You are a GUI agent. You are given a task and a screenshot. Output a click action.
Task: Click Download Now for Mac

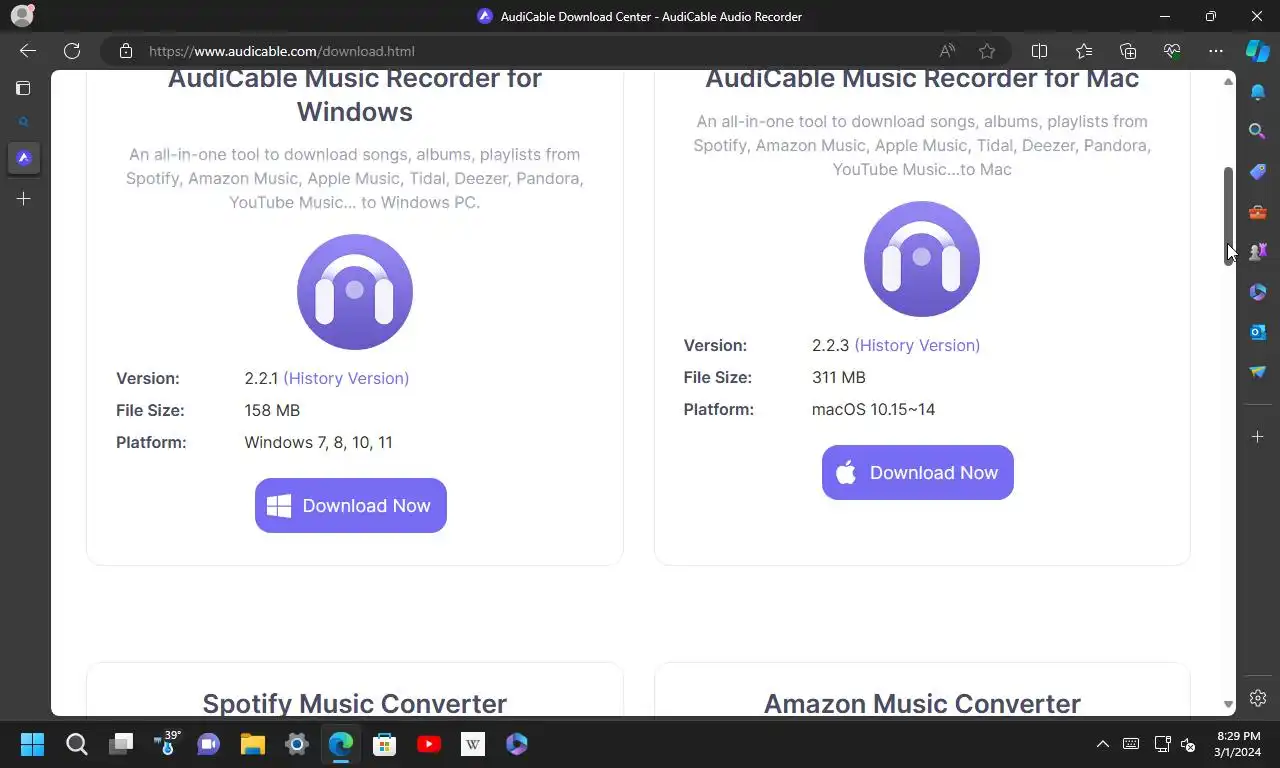[918, 472]
